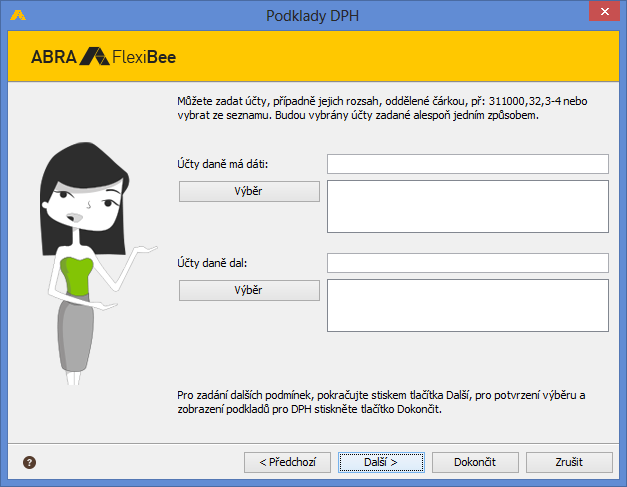
Task: Open Výběr for 'Účty daně dal'
Action: click(249, 290)
